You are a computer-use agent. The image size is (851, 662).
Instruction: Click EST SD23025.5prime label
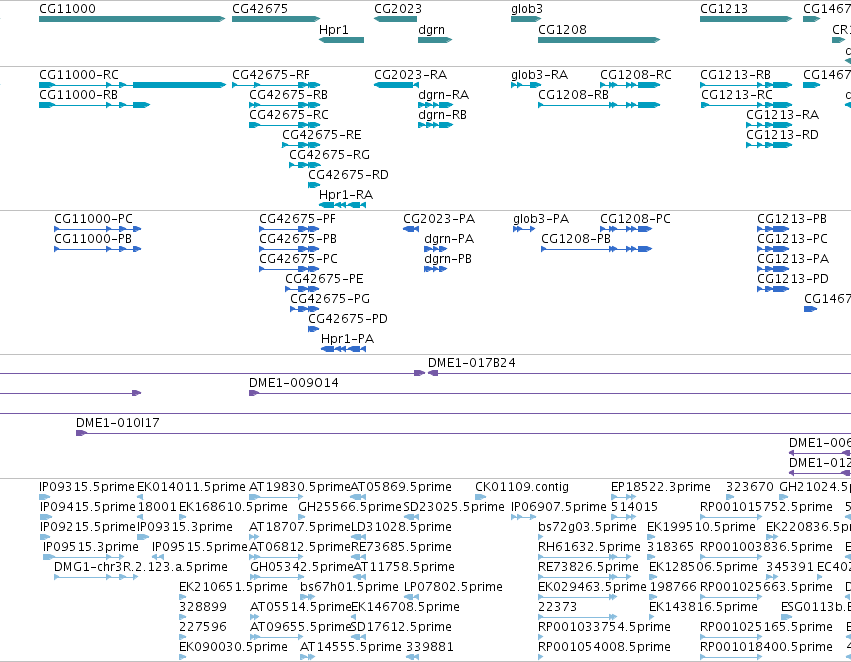454,507
